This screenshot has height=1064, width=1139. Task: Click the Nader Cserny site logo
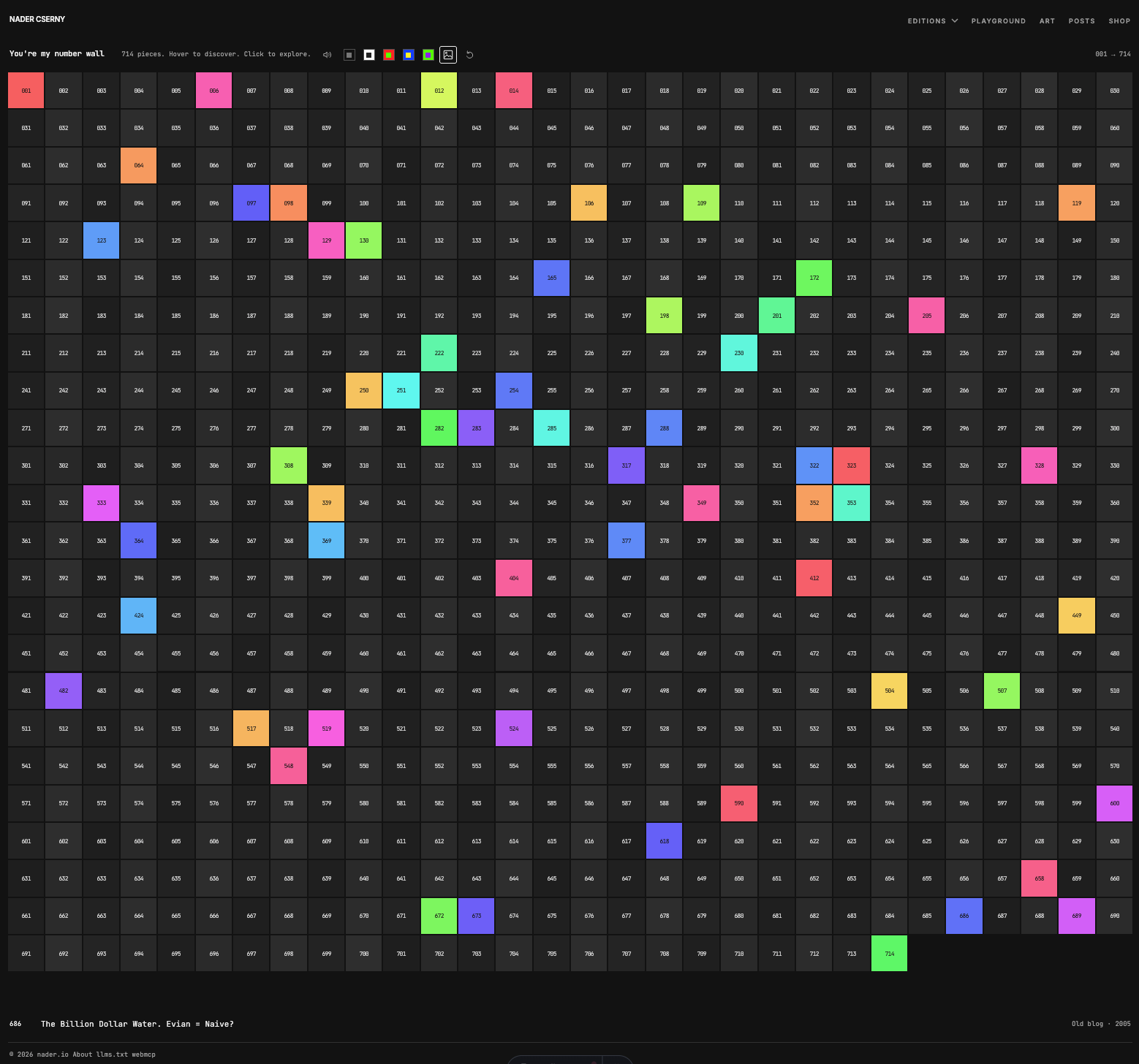point(37,19)
